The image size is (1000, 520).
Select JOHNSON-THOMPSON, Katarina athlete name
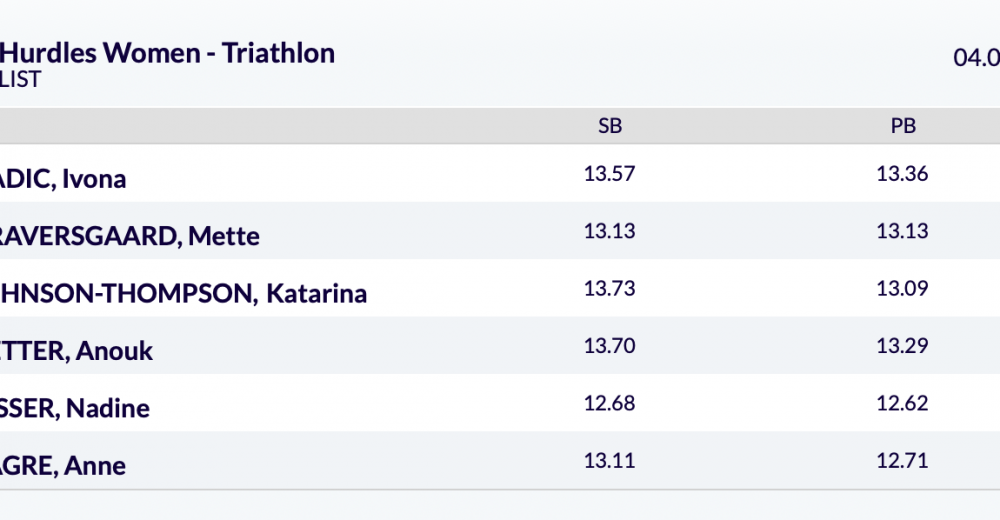click(183, 294)
